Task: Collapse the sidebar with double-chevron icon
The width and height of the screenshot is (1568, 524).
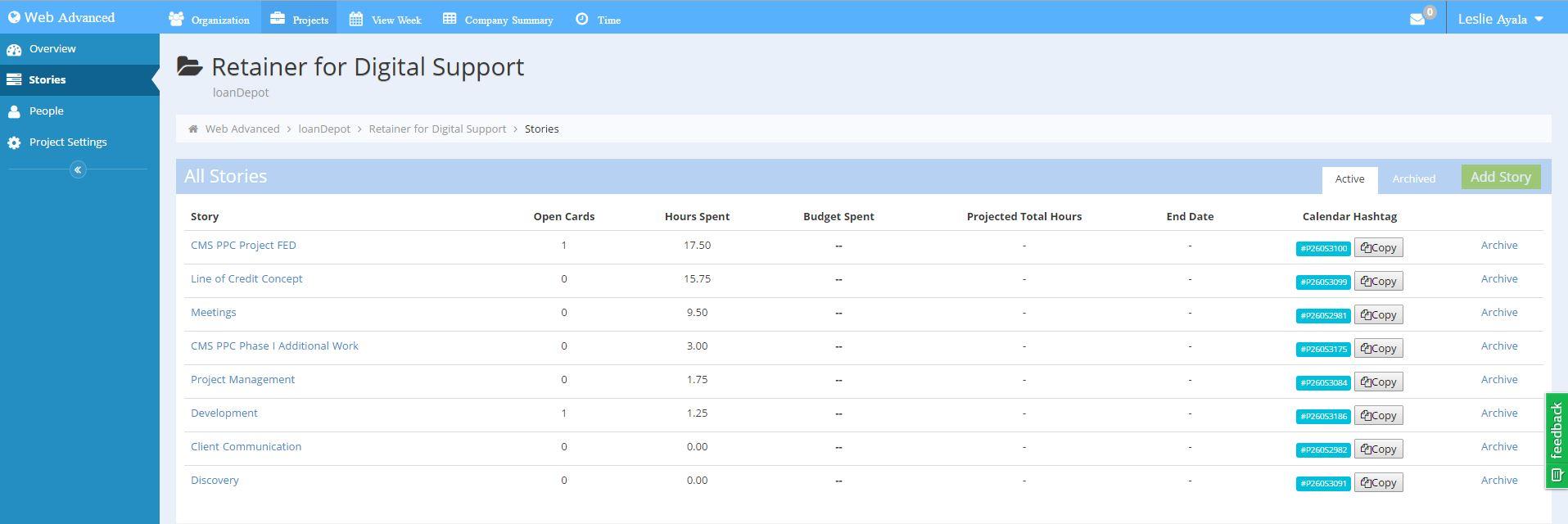Action: click(78, 169)
